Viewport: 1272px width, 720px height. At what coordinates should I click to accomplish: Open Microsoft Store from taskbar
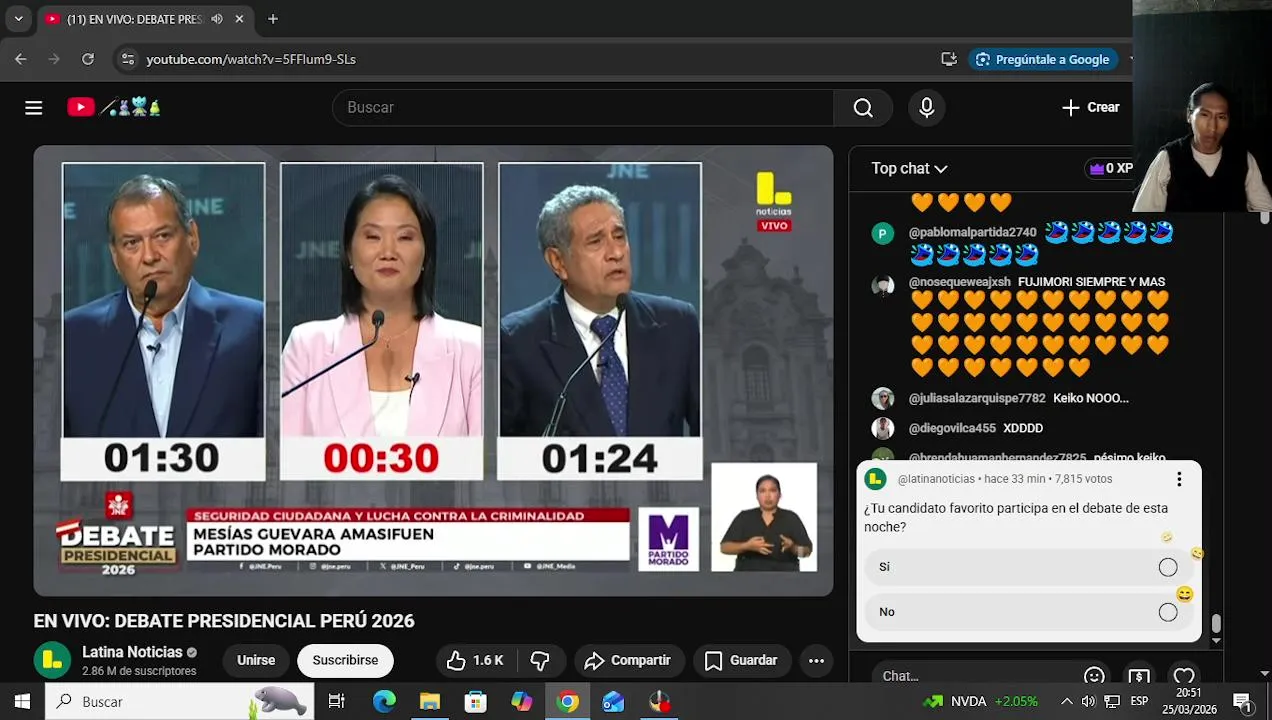click(x=476, y=701)
